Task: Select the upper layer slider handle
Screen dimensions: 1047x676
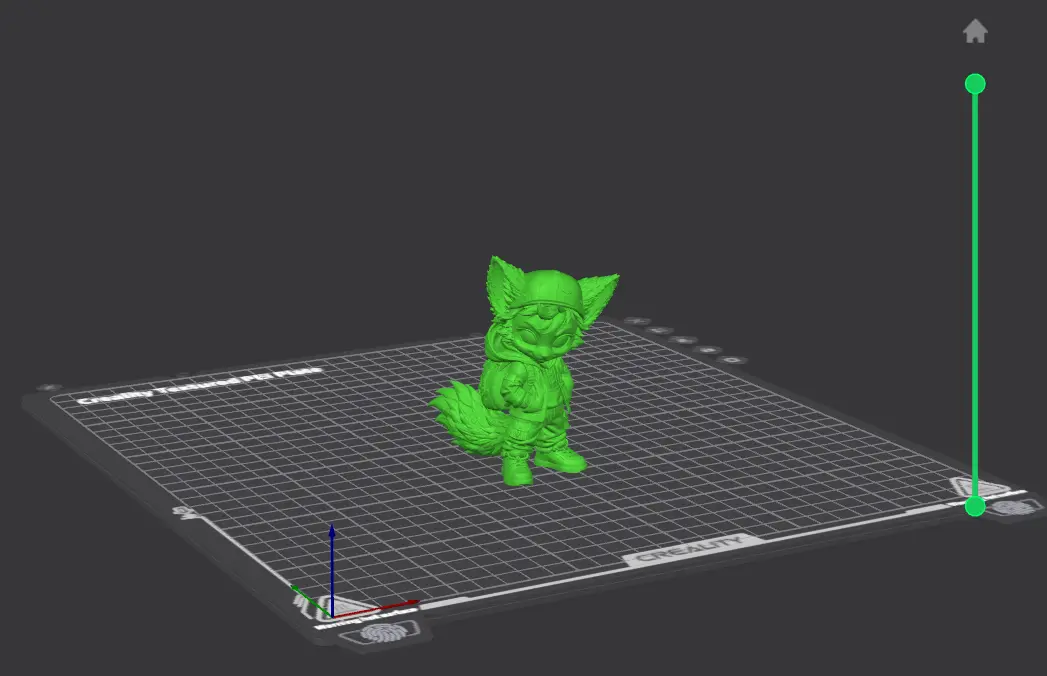Action: coord(975,84)
